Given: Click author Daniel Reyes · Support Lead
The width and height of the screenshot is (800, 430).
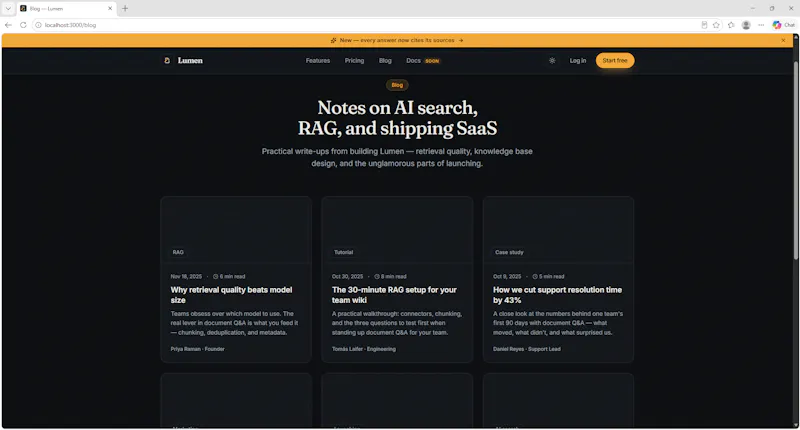Looking at the screenshot, I should (527, 349).
